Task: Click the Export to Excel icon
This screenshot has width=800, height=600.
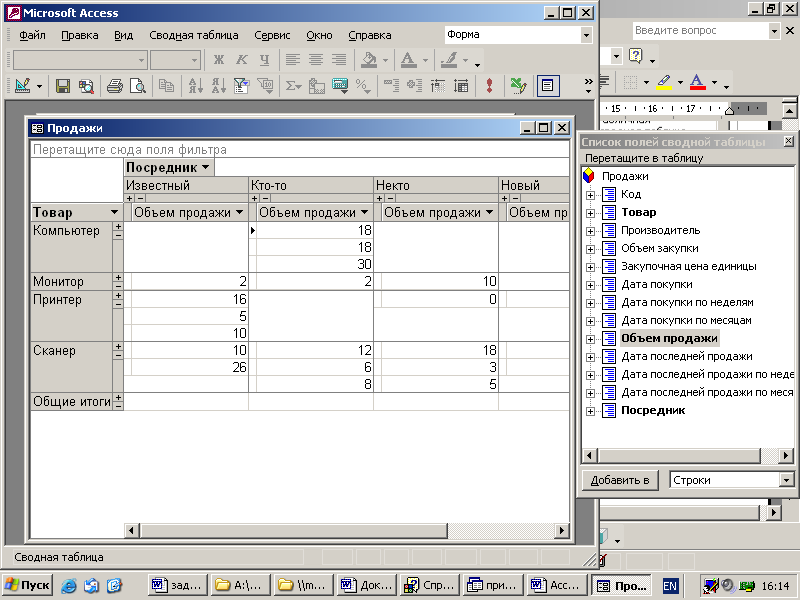Action: [x=518, y=86]
